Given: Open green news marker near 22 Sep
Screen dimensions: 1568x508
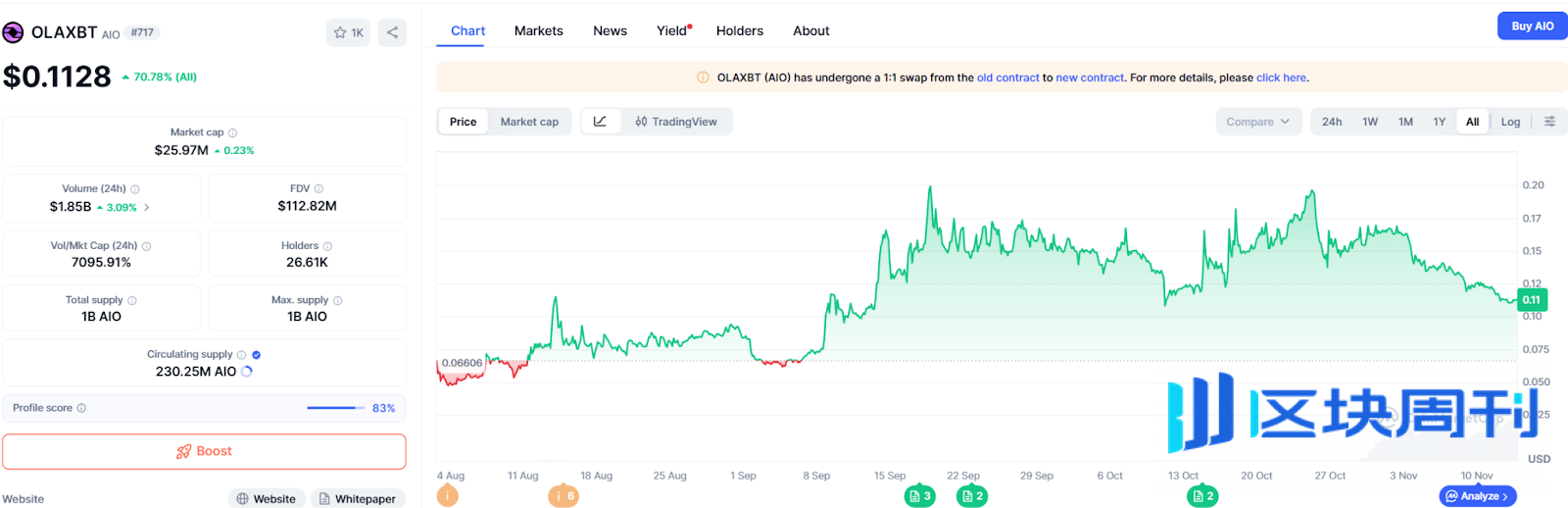Looking at the screenshot, I should point(971,496).
